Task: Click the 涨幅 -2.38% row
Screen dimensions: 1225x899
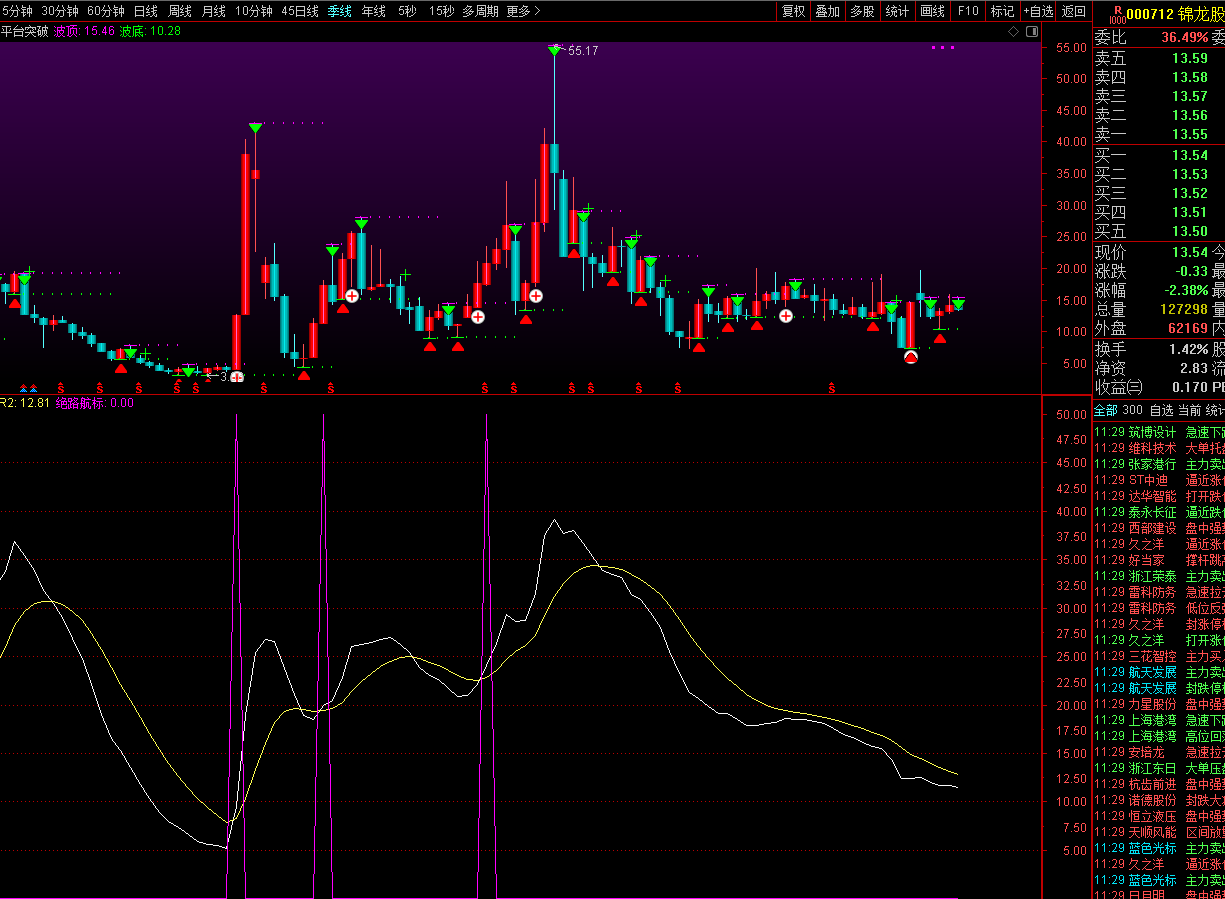Action: tap(1158, 290)
